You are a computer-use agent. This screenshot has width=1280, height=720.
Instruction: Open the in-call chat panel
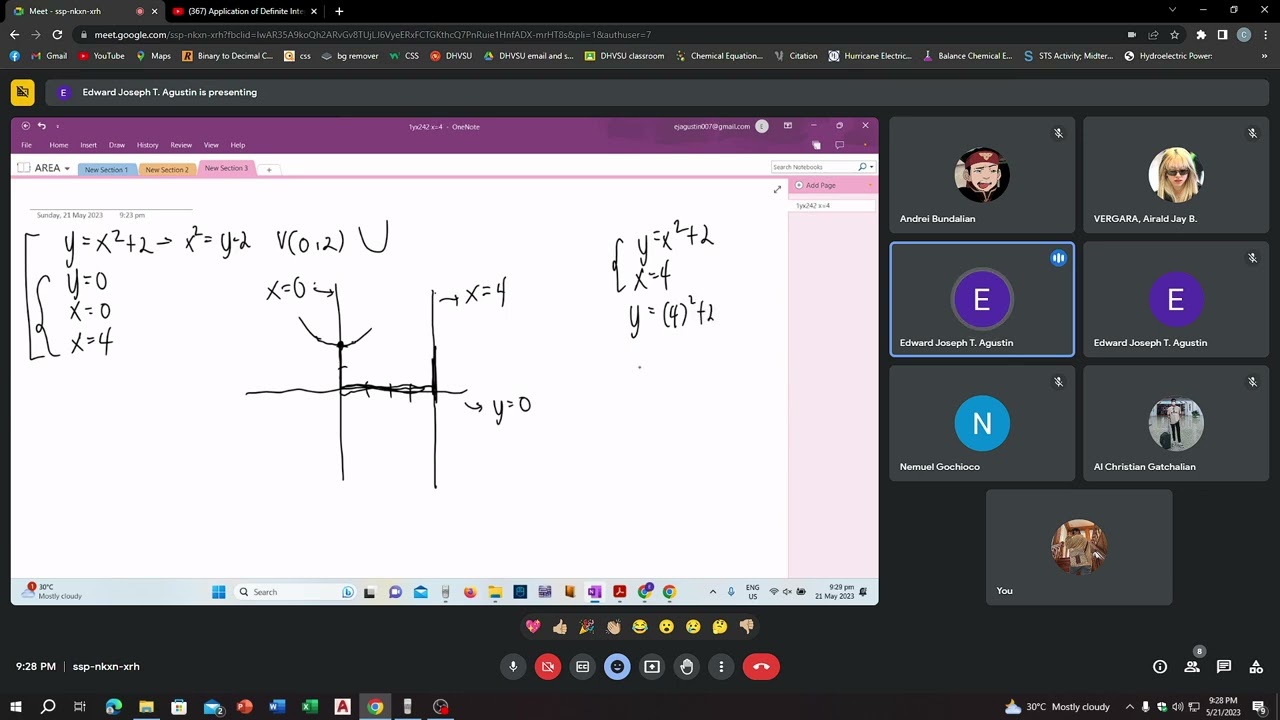[x=1224, y=667]
